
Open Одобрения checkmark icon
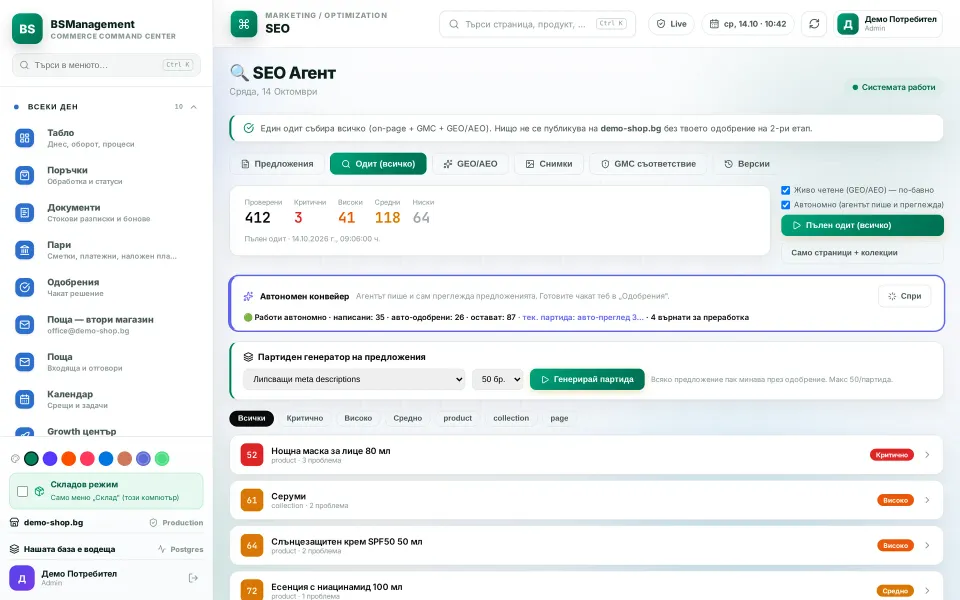click(24, 287)
